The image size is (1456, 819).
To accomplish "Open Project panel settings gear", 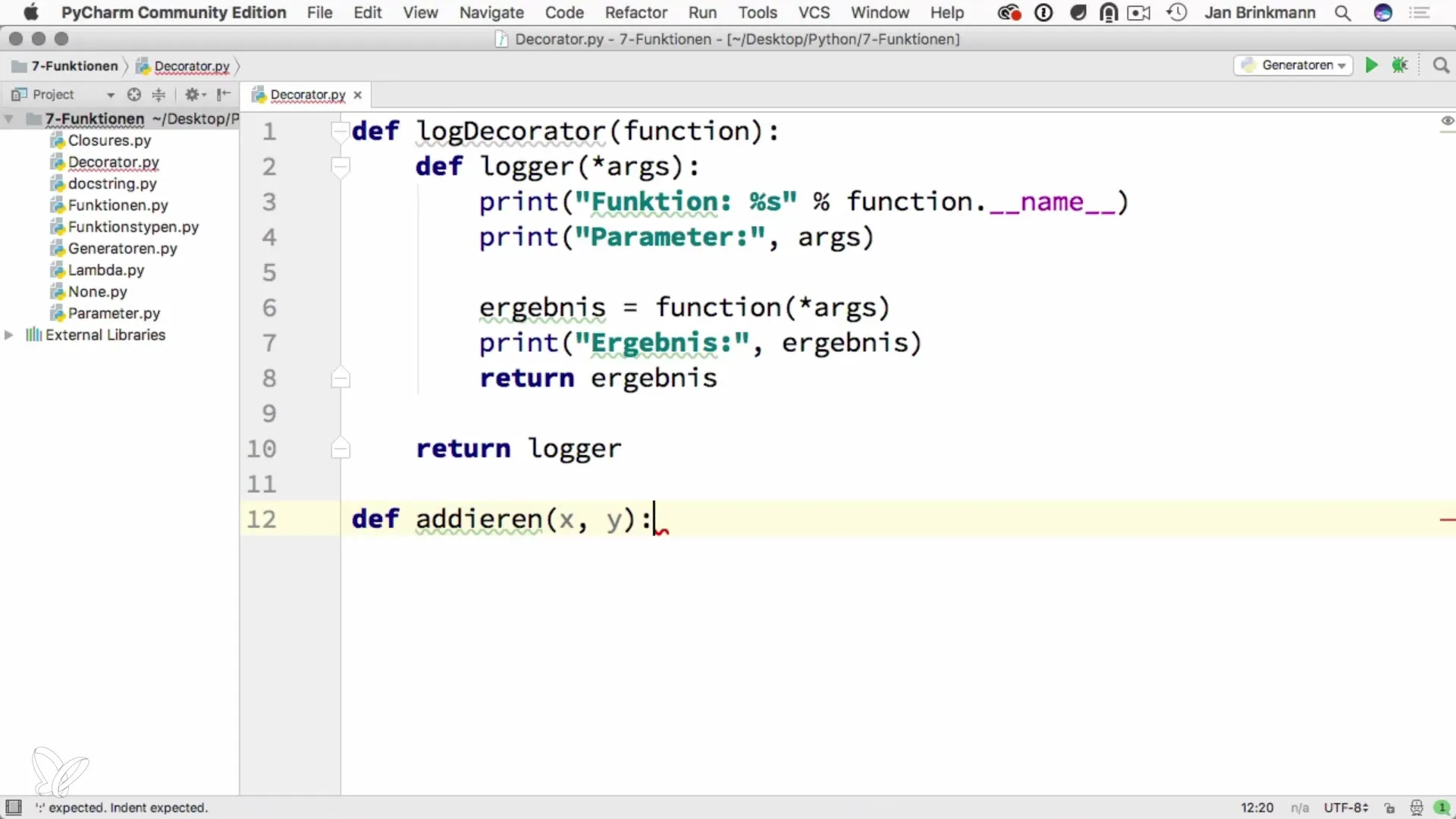I will 195,94.
